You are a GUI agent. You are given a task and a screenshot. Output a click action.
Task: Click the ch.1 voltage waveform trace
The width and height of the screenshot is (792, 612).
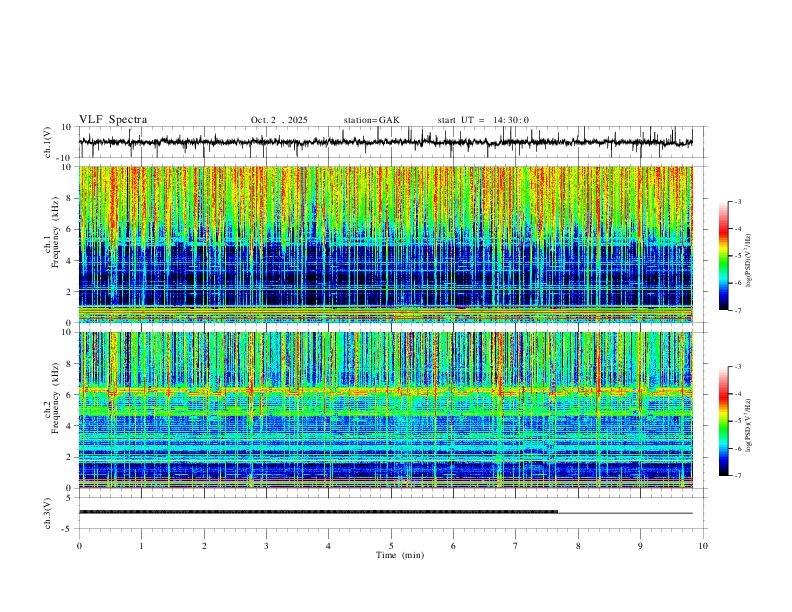coord(385,142)
